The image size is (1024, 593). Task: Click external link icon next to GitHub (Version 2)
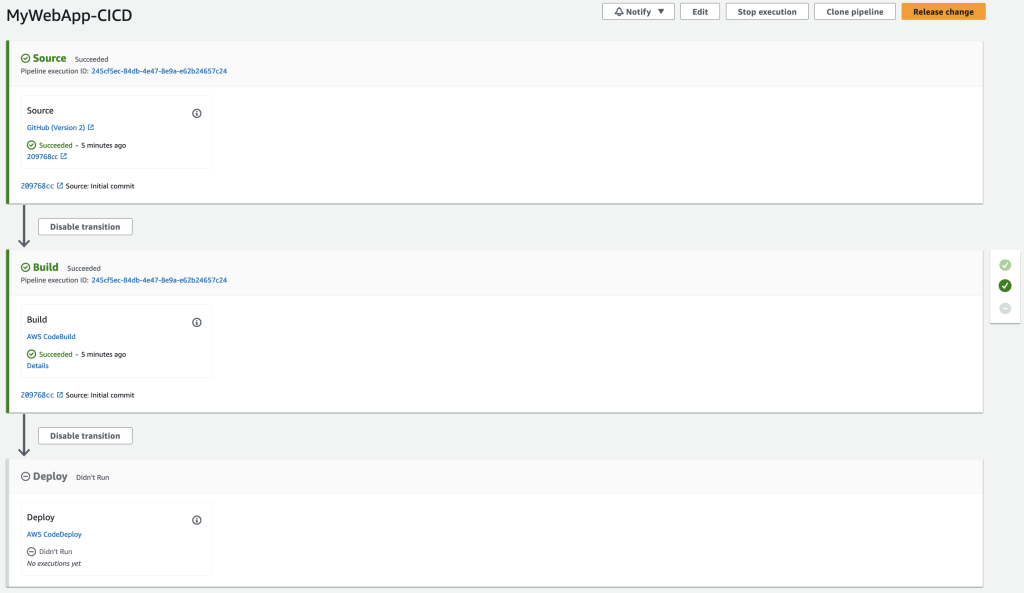[91, 127]
